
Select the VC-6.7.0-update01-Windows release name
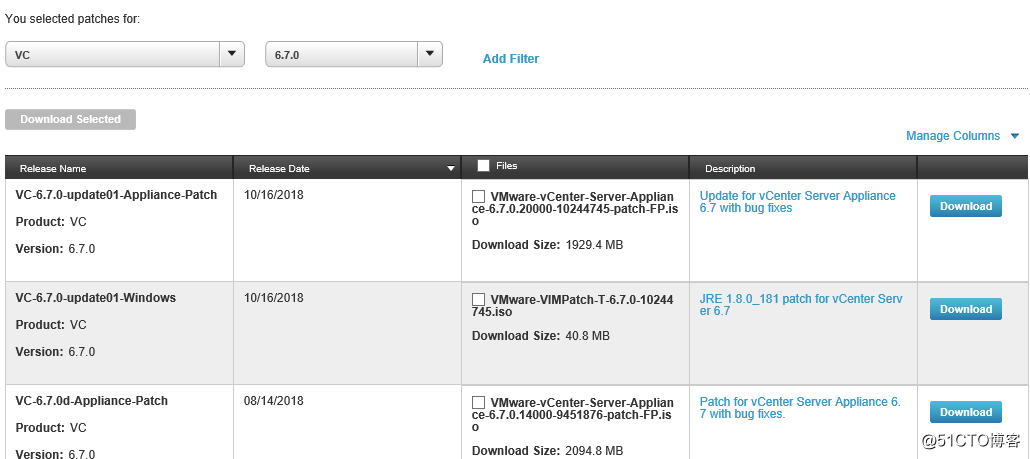(96, 298)
